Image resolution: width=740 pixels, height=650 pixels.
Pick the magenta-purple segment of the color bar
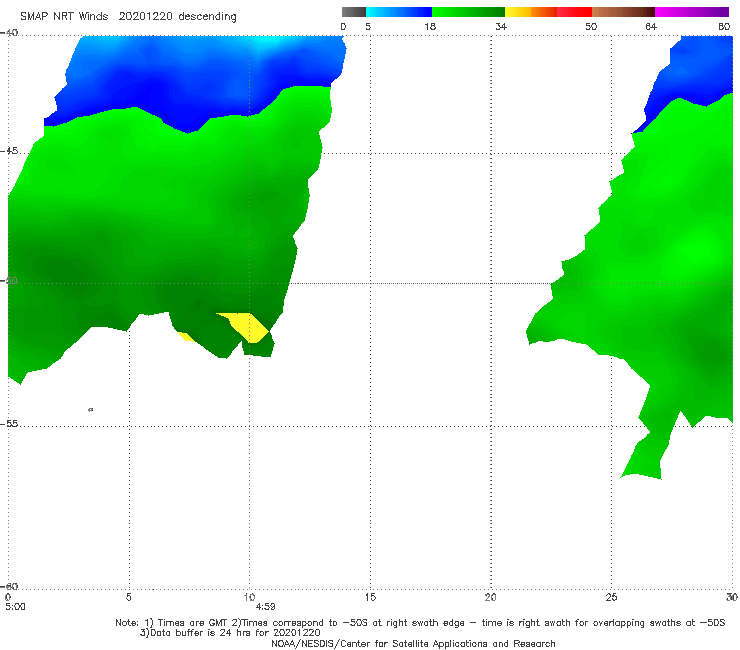tap(692, 12)
